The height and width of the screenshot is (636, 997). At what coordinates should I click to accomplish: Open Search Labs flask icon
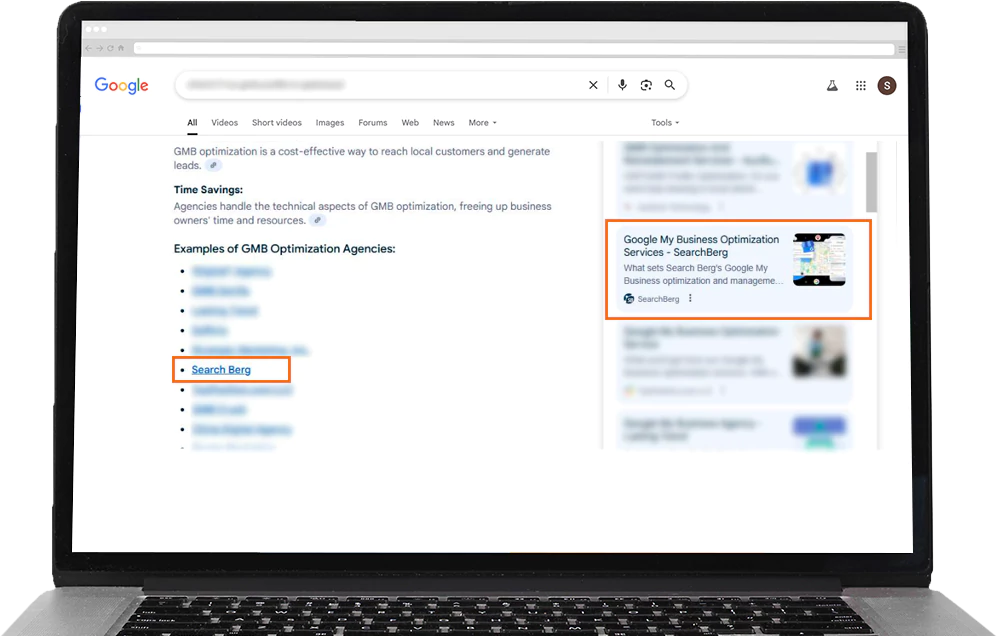832,85
